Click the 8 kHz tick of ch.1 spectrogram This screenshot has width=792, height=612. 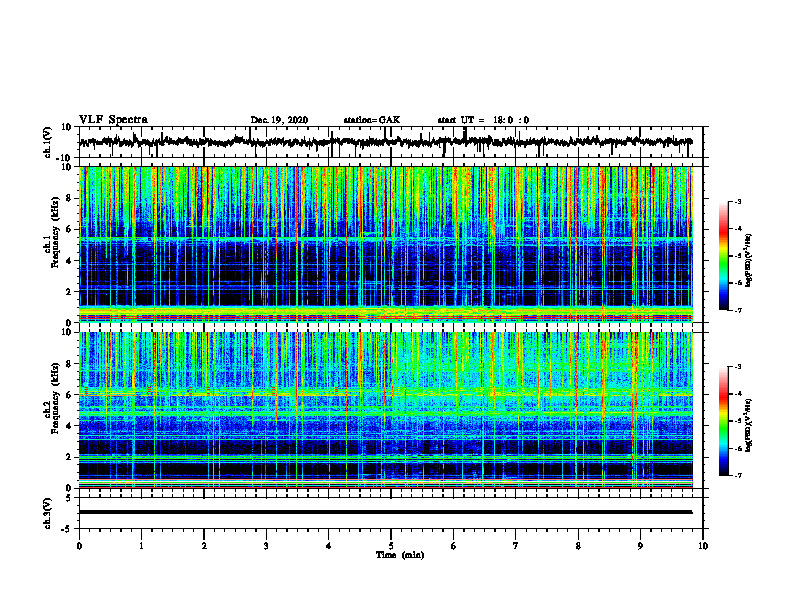coord(70,198)
